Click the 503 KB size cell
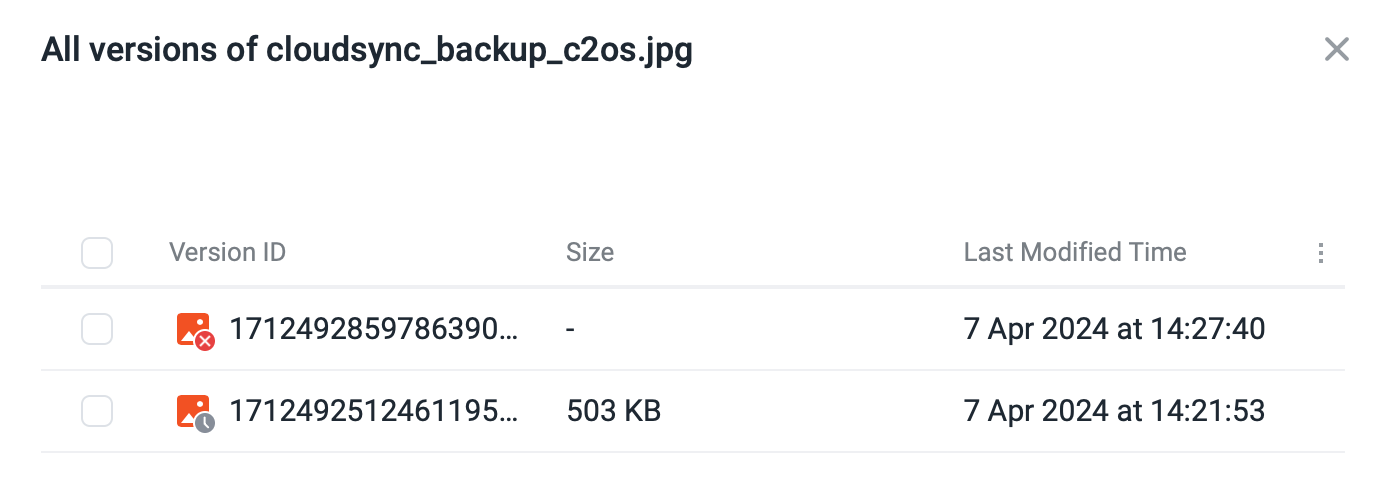 pos(613,411)
